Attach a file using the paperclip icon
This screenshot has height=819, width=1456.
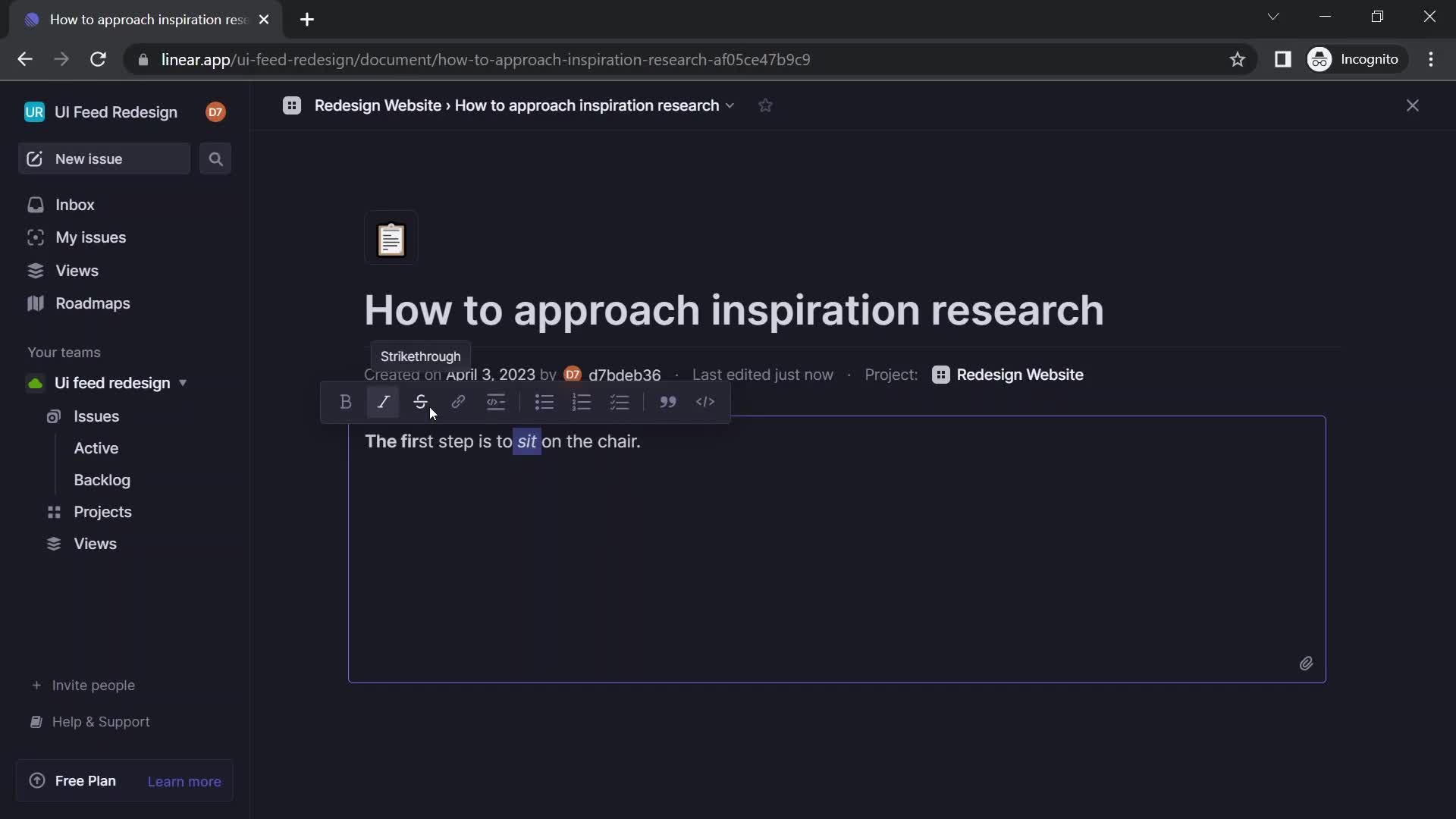click(x=1306, y=664)
